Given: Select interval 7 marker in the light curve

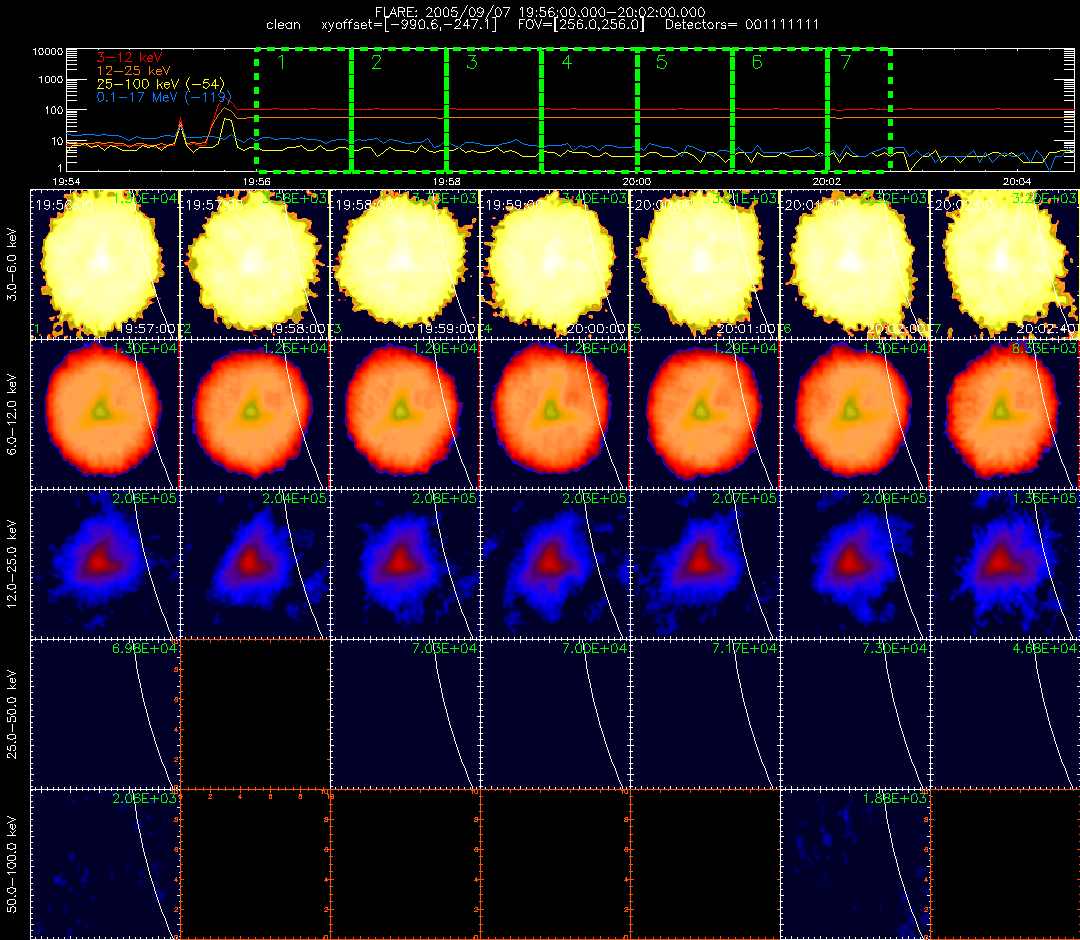Looking at the screenshot, I should coord(846,63).
